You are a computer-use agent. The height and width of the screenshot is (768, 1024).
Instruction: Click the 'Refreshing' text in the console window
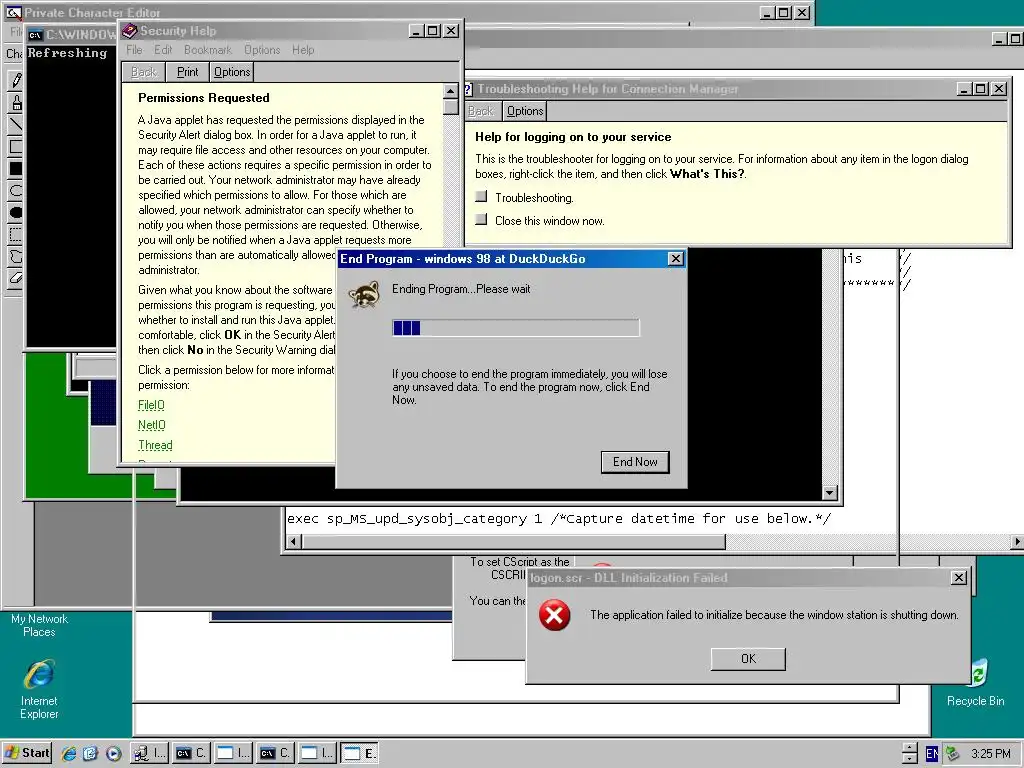(67, 53)
